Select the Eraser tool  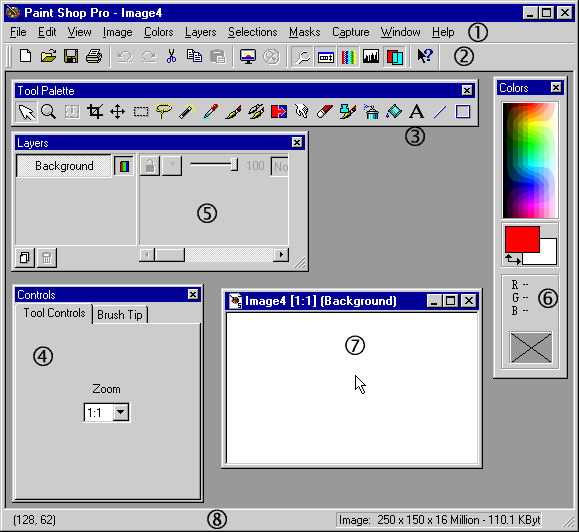[325, 112]
